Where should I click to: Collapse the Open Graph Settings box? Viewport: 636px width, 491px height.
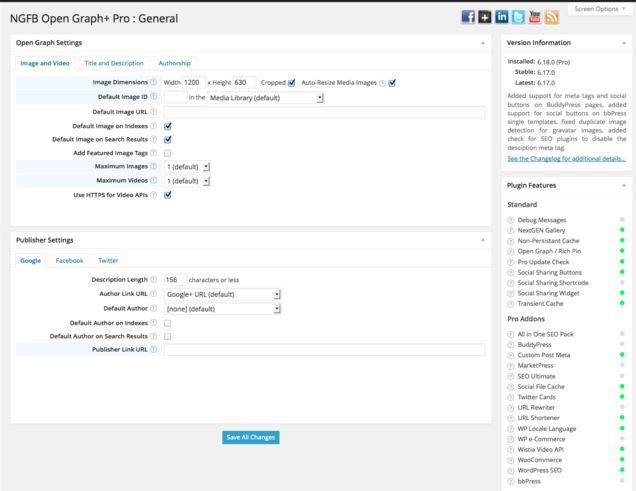click(x=483, y=43)
